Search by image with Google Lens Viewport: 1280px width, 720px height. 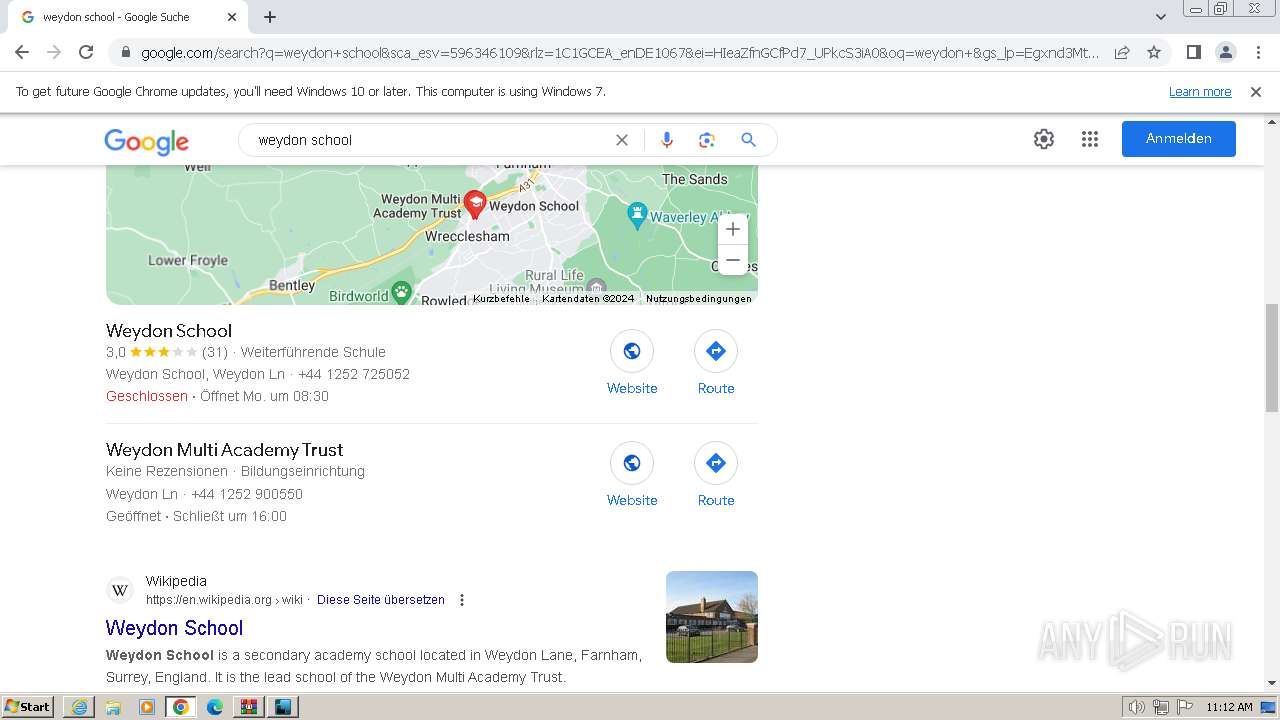point(707,140)
